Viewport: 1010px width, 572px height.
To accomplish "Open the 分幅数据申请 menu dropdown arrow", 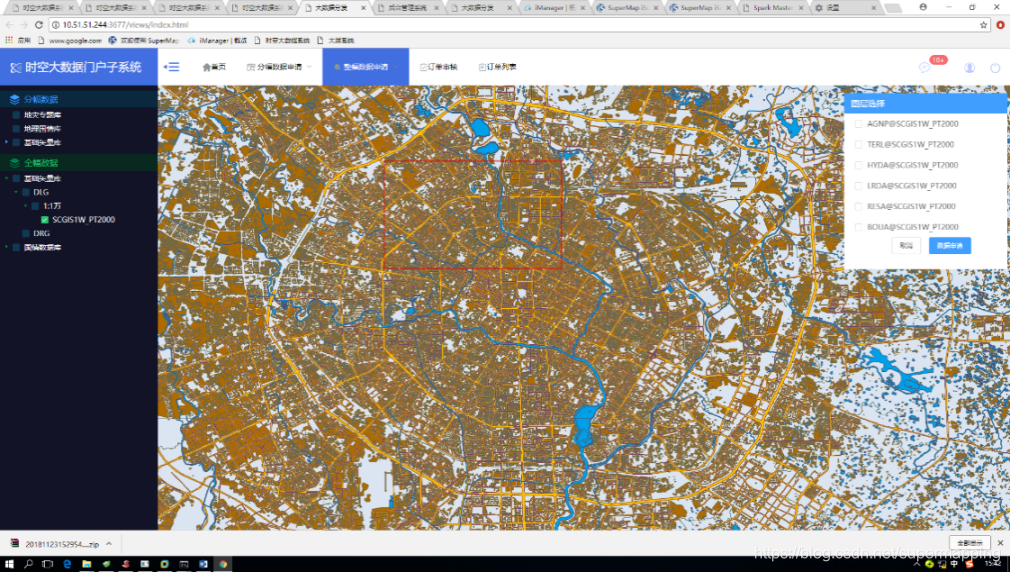I will click(x=309, y=67).
